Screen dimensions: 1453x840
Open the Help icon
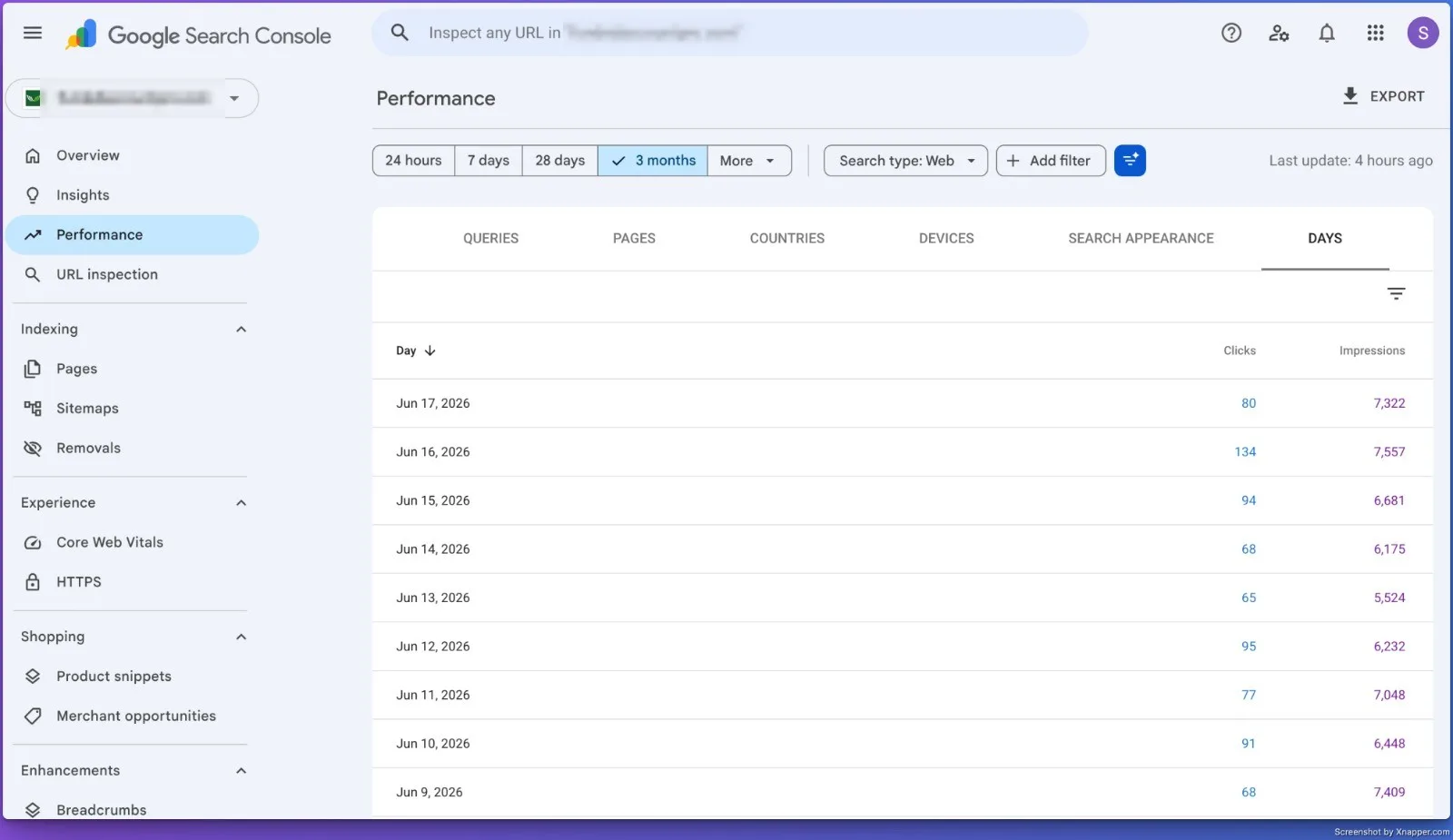click(x=1231, y=34)
